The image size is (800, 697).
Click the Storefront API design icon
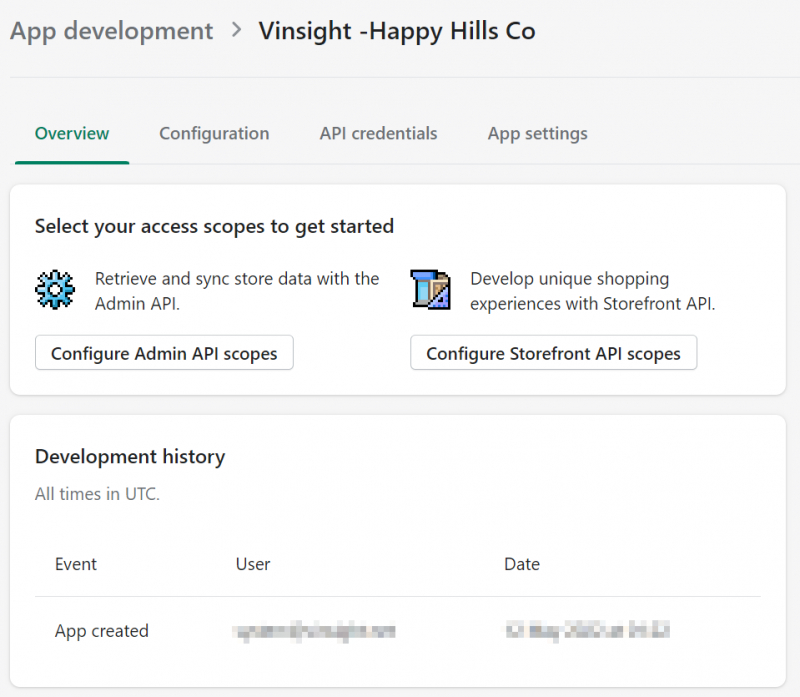click(x=430, y=289)
